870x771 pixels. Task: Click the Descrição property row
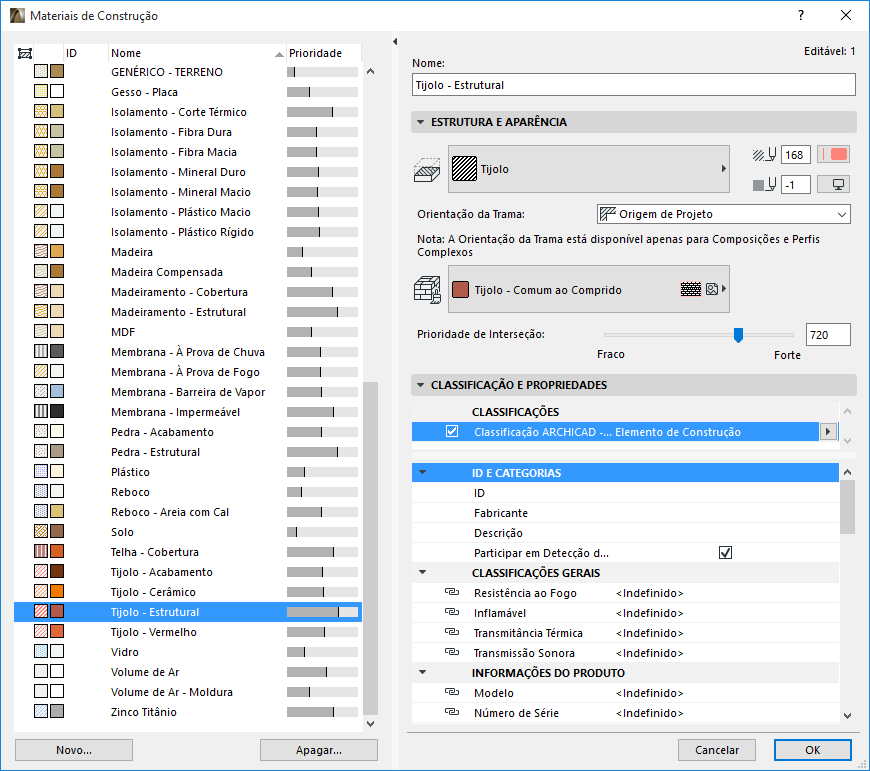click(625, 532)
